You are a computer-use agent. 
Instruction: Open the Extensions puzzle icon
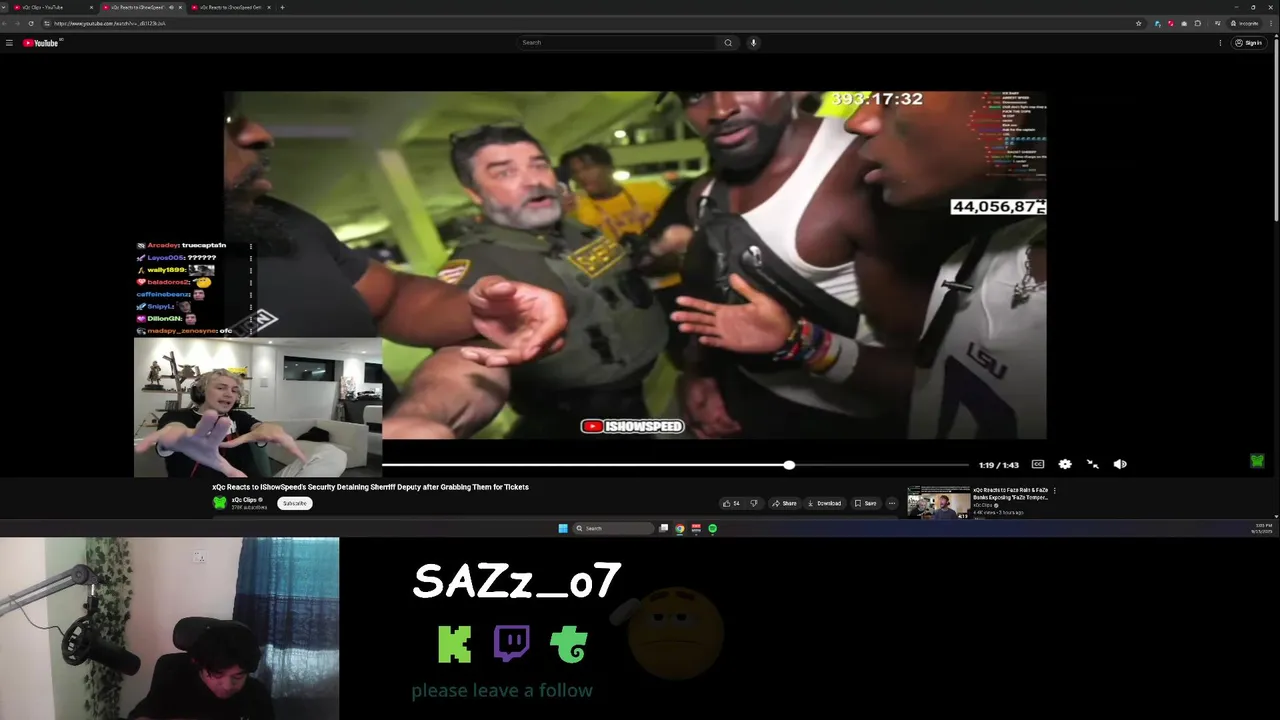click(1197, 23)
